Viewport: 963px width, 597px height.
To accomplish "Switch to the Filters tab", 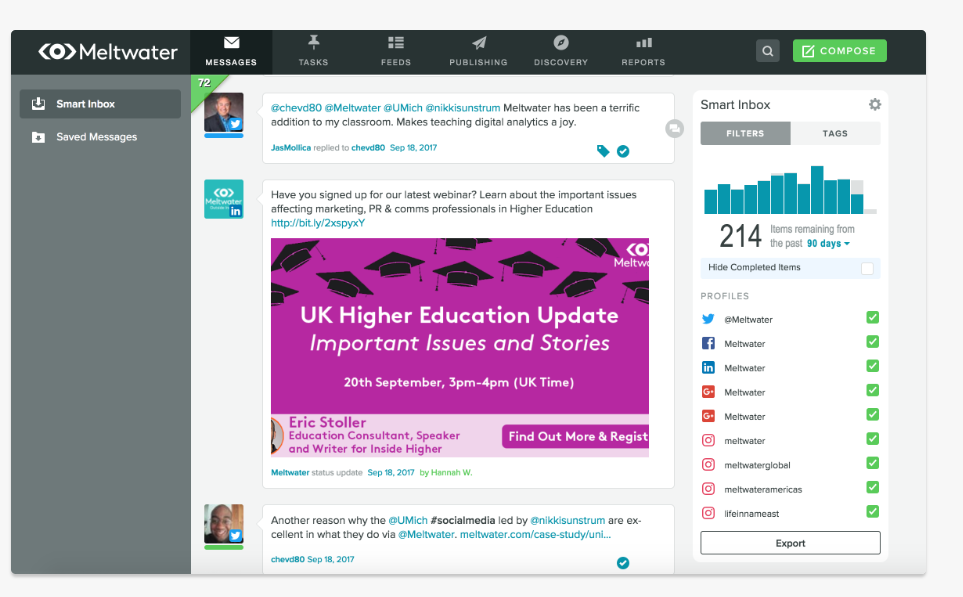I will (745, 133).
